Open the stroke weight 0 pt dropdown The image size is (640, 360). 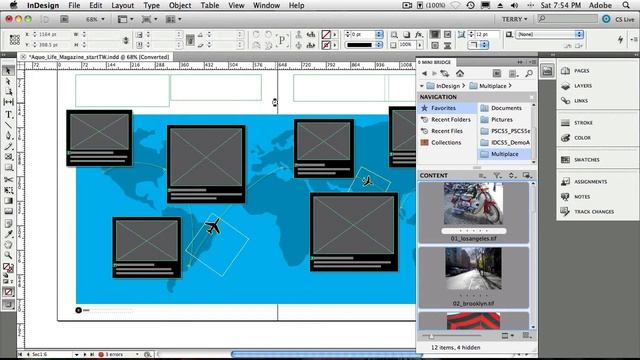[x=379, y=35]
